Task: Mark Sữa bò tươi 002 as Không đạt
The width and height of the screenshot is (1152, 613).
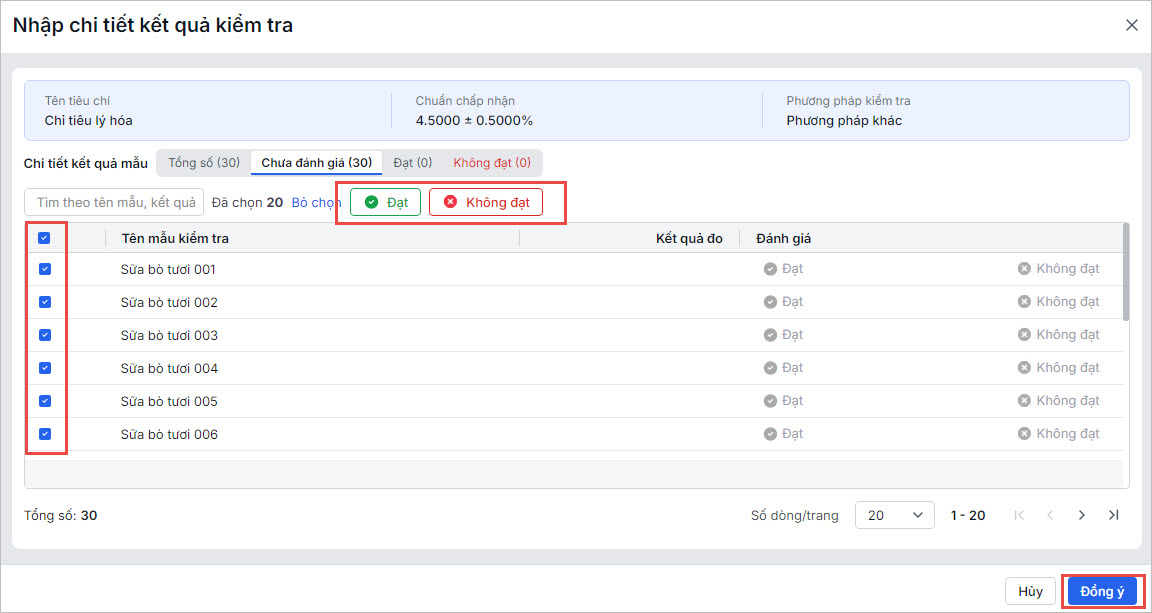Action: click(x=1059, y=302)
